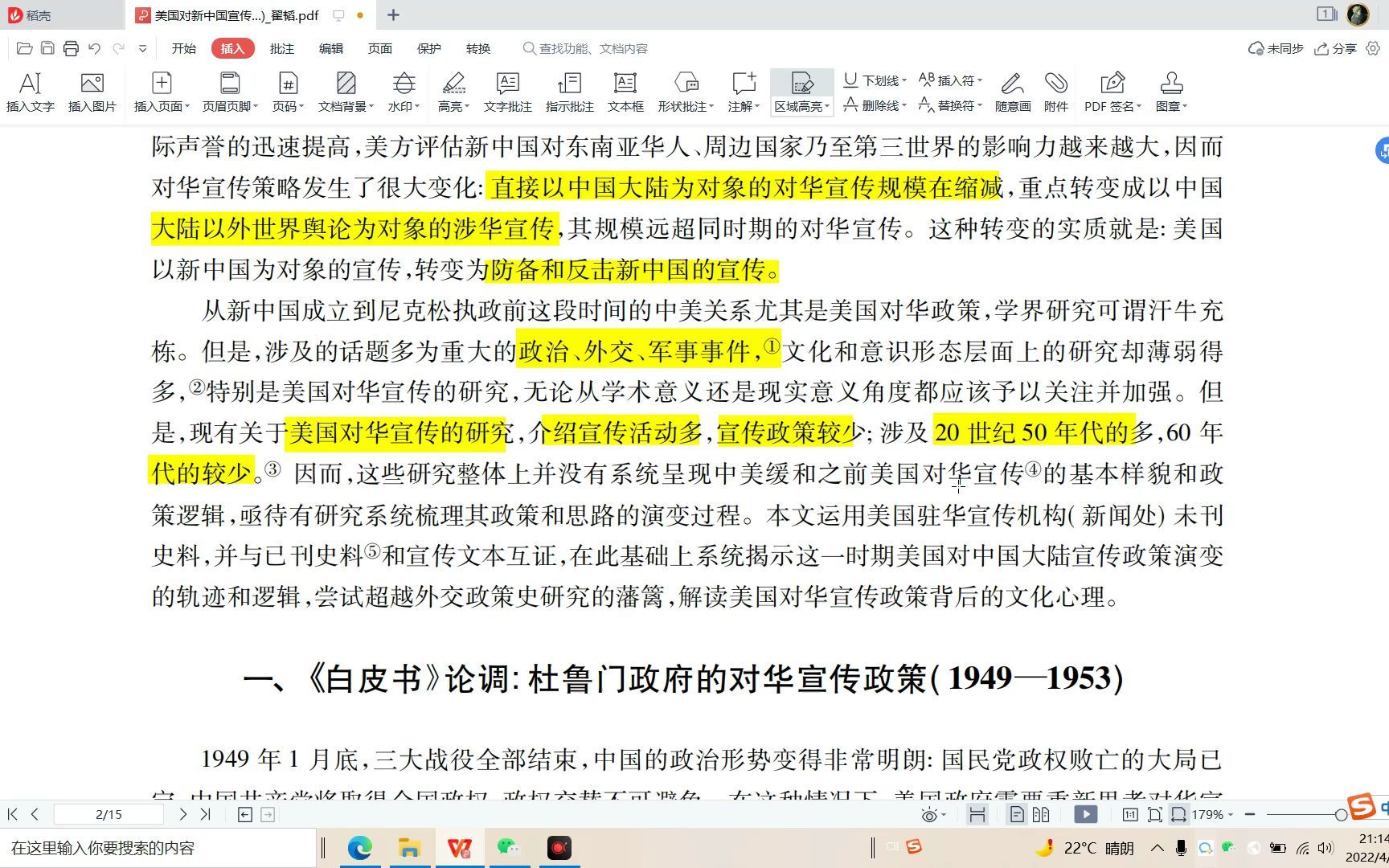The height and width of the screenshot is (868, 1389).
Task: Go to the previous page
Action: click(x=35, y=814)
